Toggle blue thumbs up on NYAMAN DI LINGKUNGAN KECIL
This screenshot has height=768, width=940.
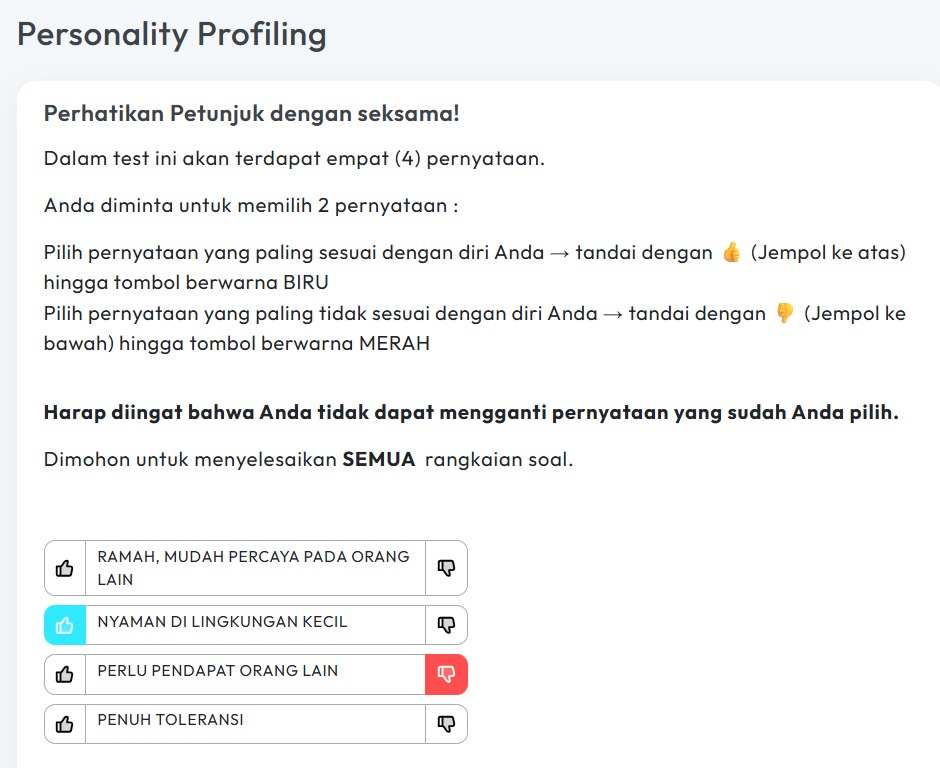(65, 625)
